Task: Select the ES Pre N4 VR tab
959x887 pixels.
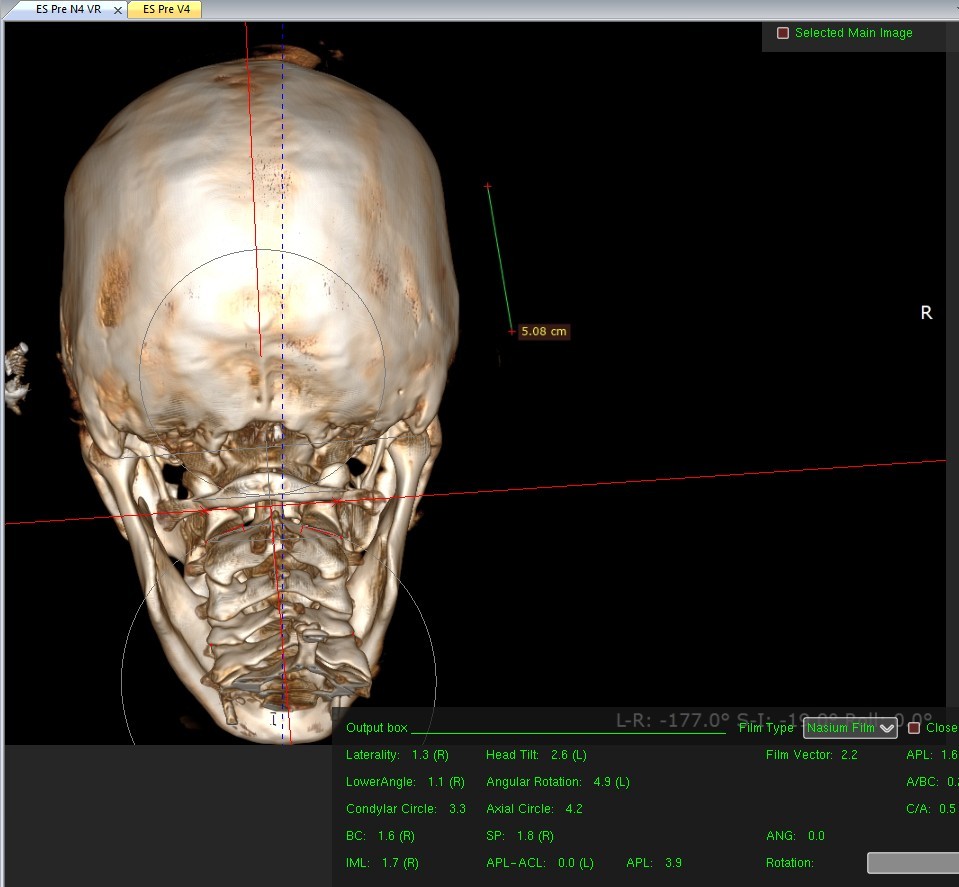Action: pyautogui.click(x=68, y=9)
